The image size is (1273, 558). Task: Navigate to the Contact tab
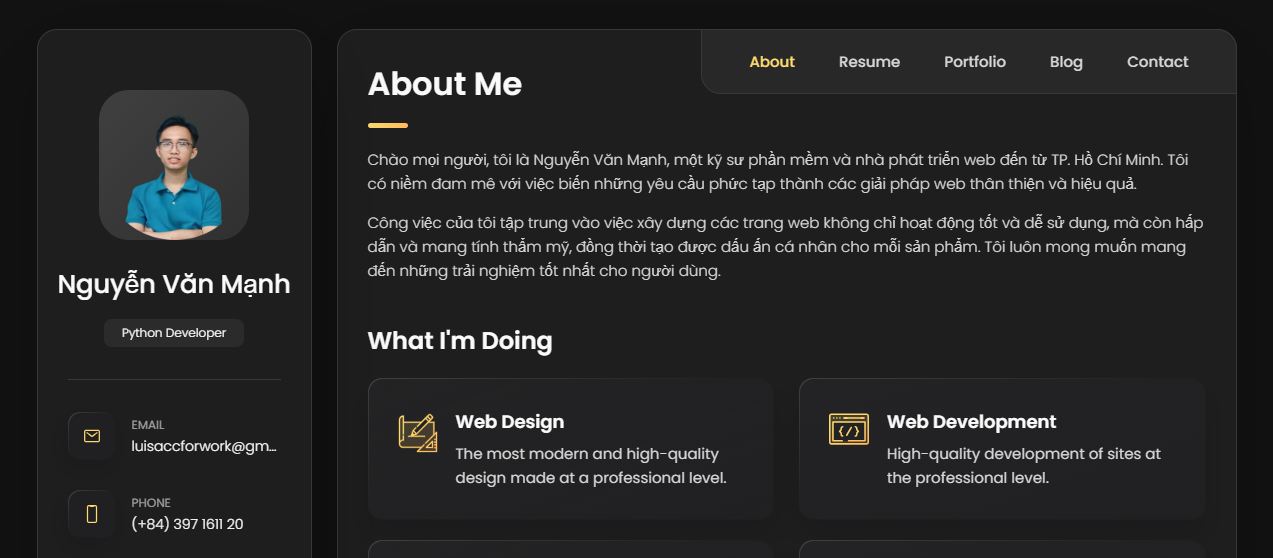tap(1157, 62)
